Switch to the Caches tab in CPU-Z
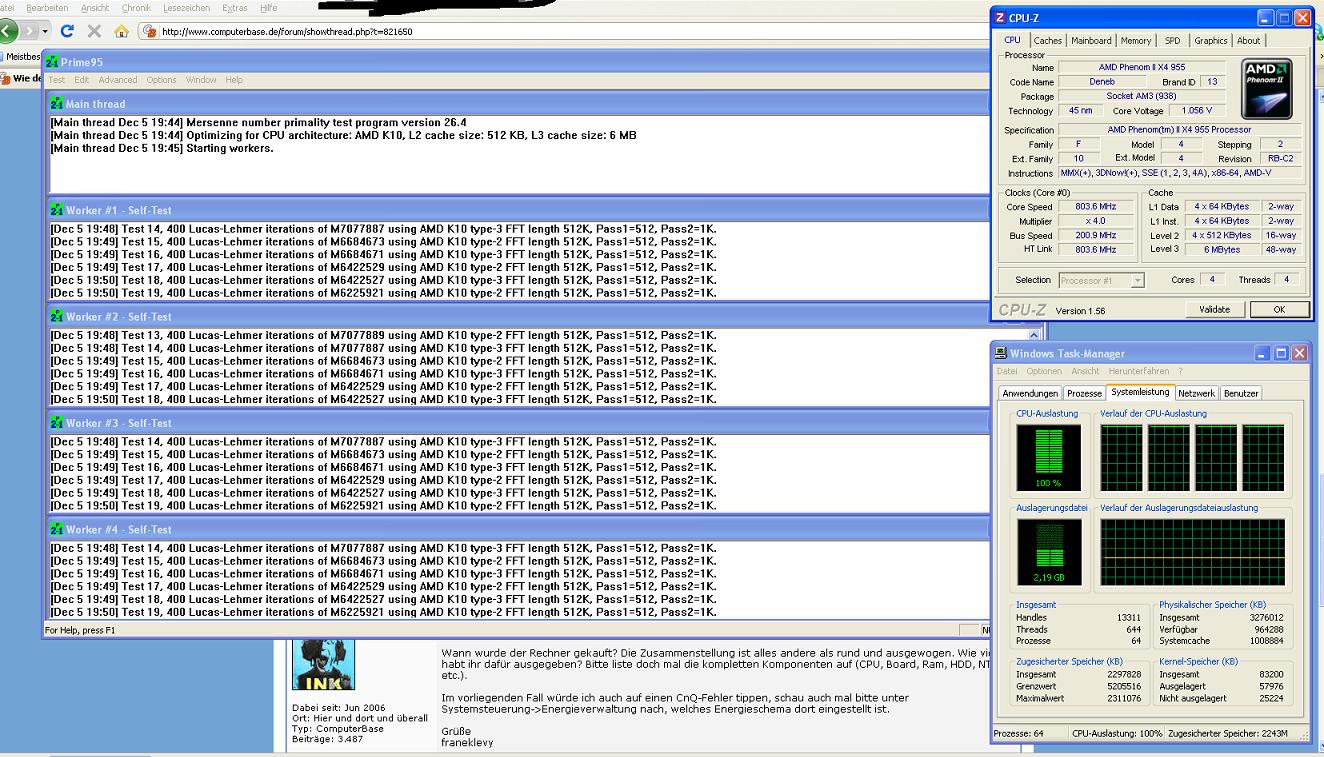The image size is (1324, 757). [1048, 41]
